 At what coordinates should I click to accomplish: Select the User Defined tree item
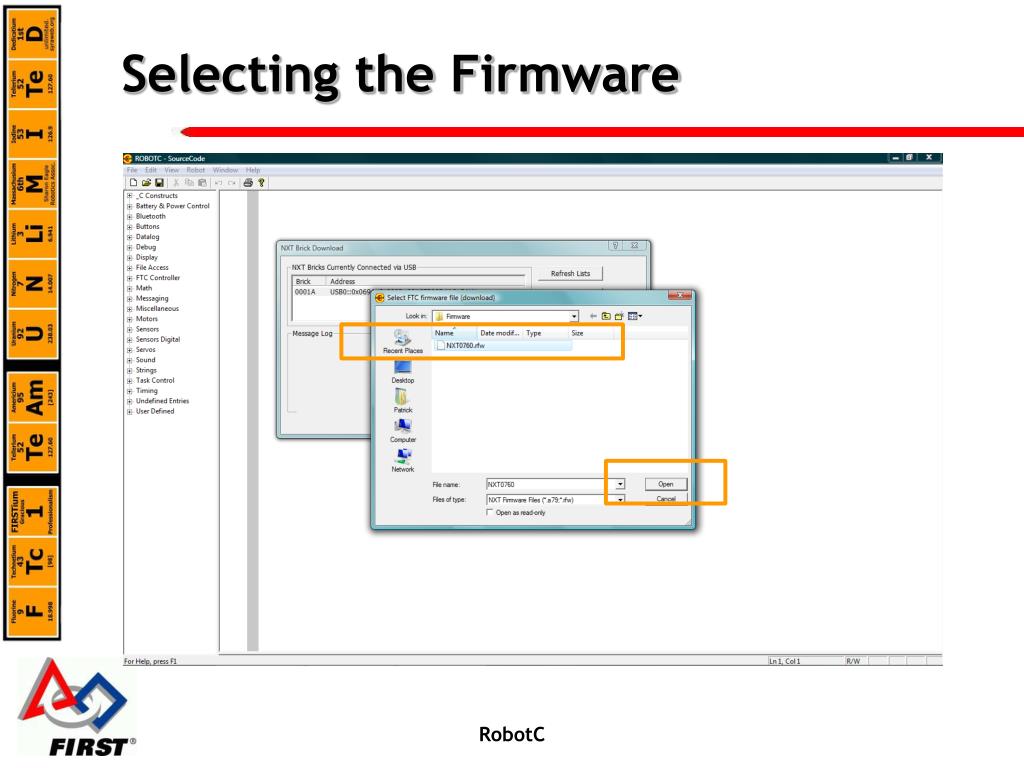(x=155, y=411)
